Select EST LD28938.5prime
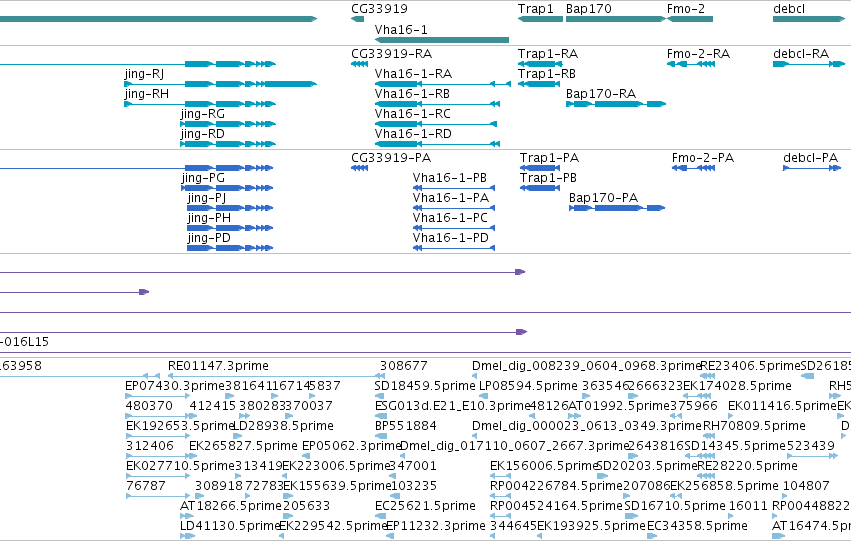Screen dimensions: 851x541 283,426
